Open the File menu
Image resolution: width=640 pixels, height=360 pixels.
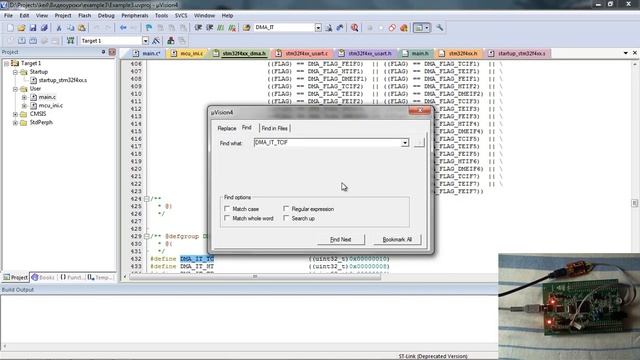pos(8,16)
